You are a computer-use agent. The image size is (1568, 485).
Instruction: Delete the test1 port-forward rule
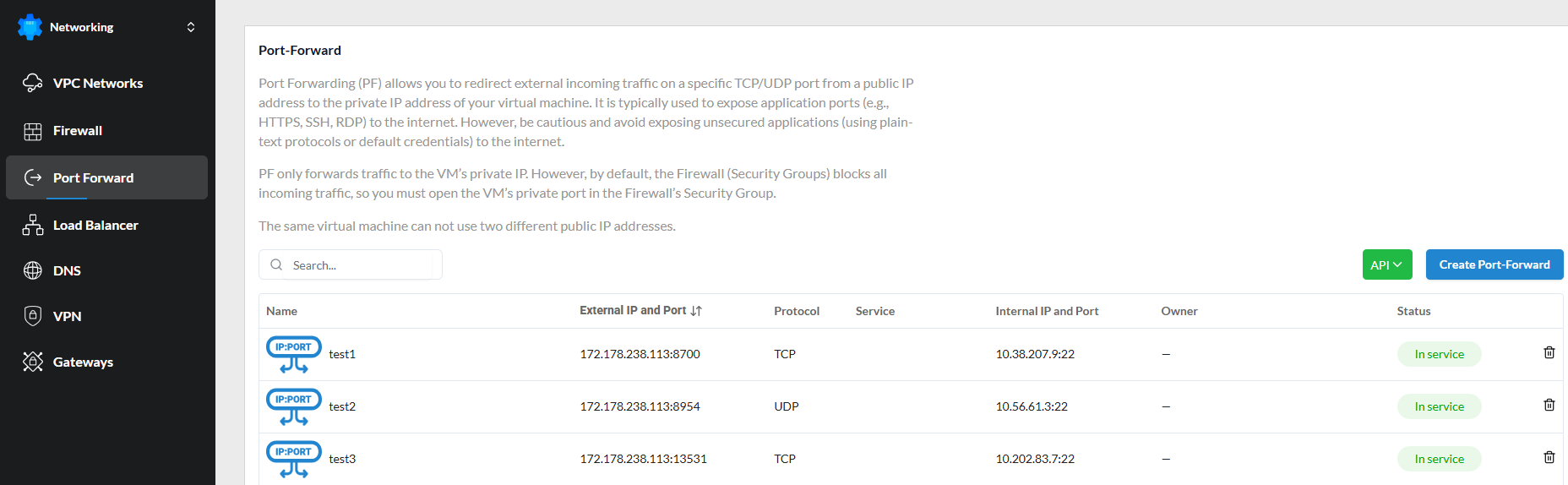1549,352
